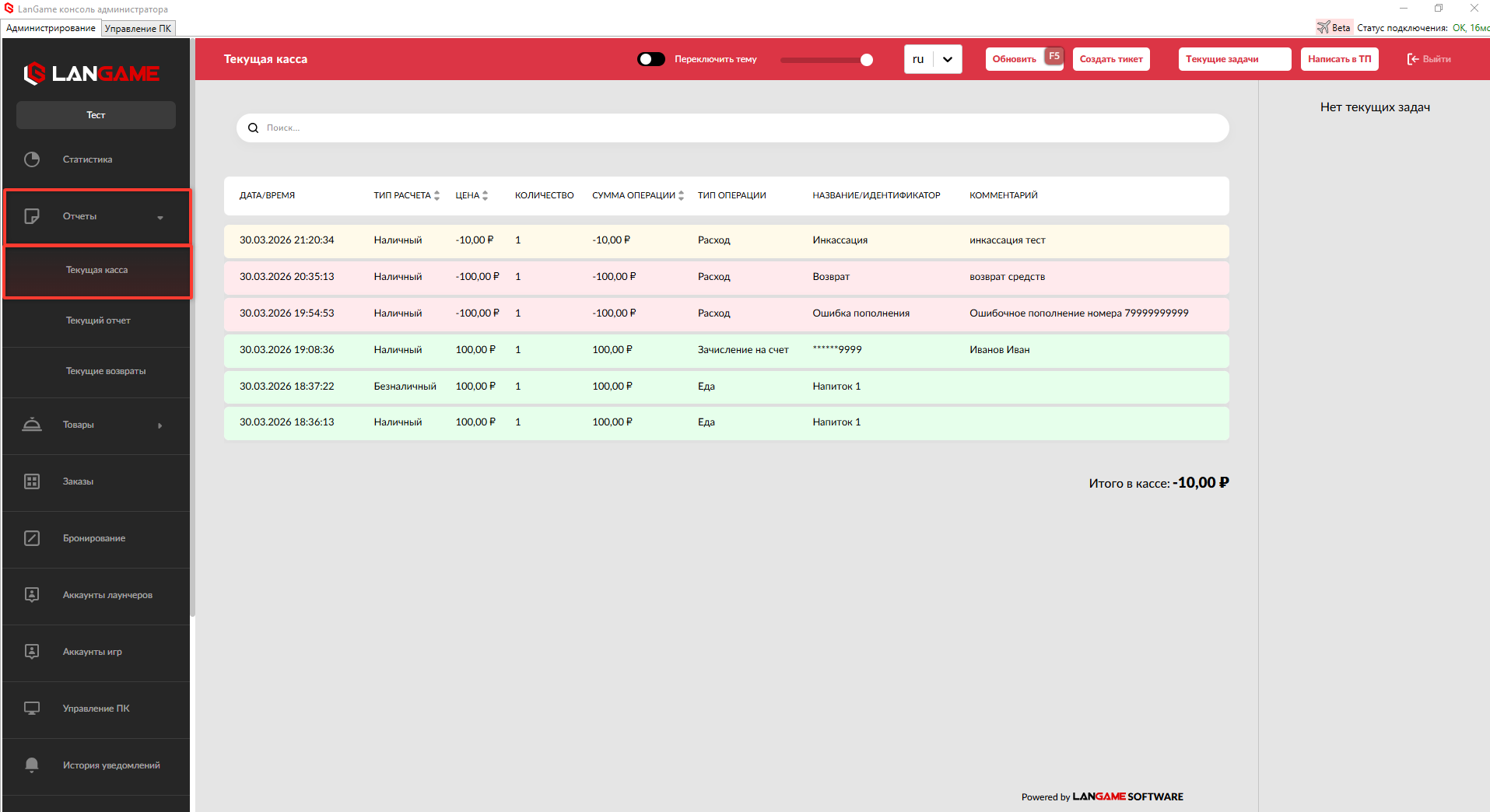This screenshot has width=1490, height=812.
Task: Click the Дата/время column header
Action: pyautogui.click(x=267, y=196)
